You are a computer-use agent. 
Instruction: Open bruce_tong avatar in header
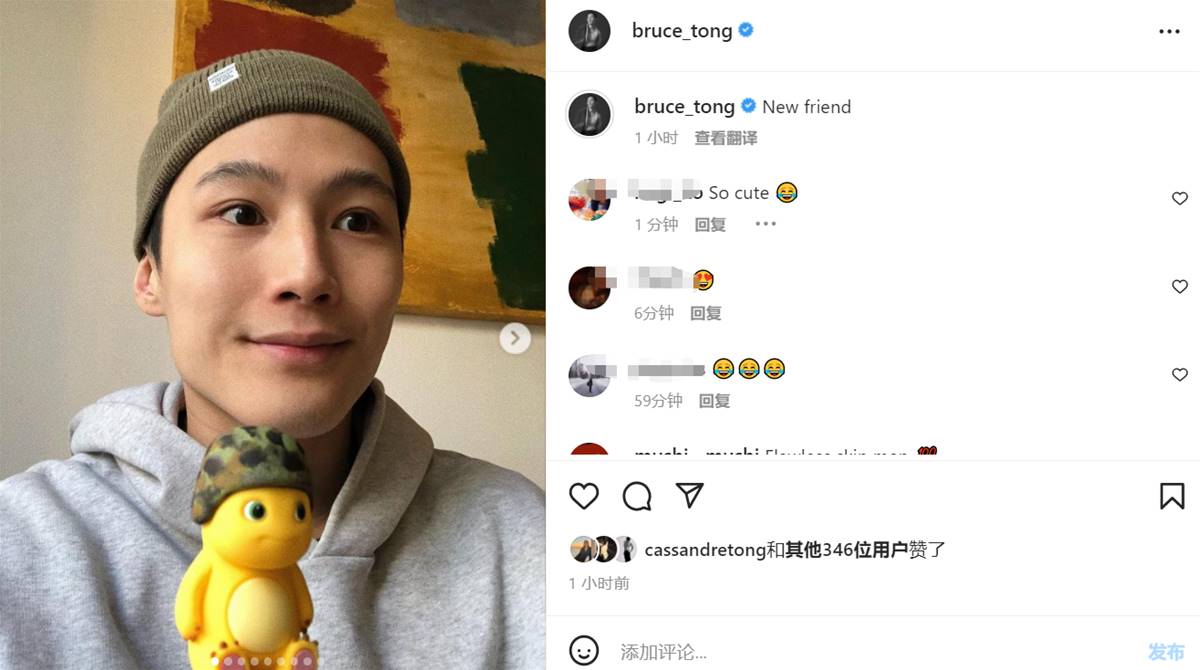(x=589, y=31)
